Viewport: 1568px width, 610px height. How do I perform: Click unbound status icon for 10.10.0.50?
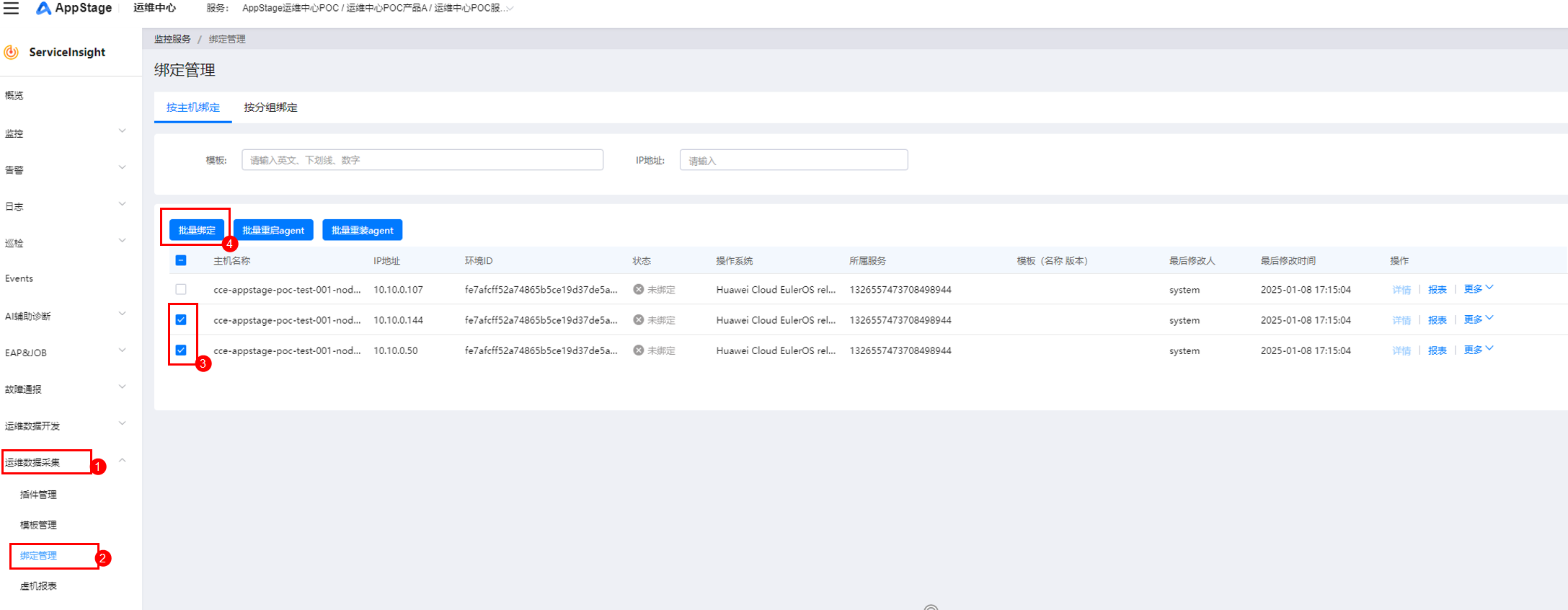(x=638, y=350)
